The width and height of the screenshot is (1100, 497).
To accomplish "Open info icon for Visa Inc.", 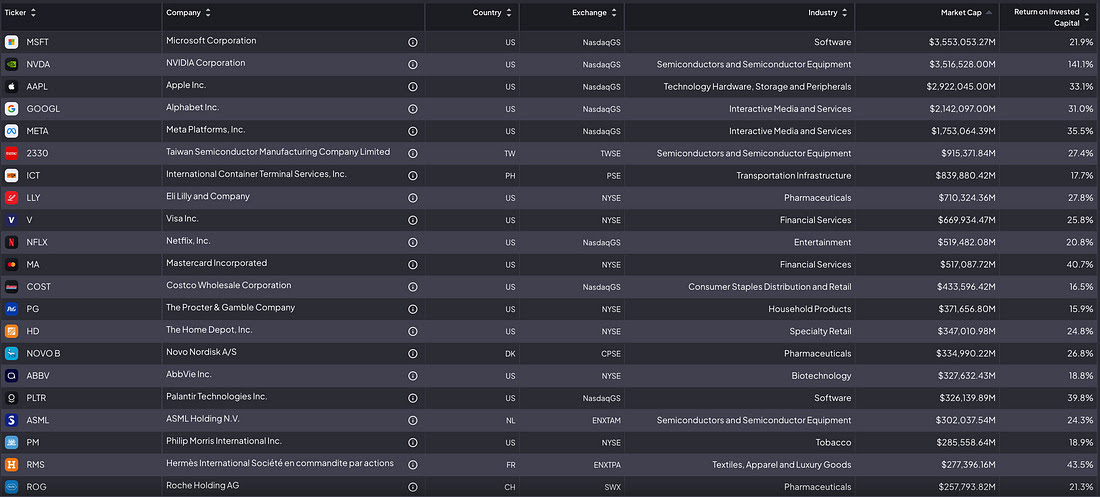I will pos(412,220).
